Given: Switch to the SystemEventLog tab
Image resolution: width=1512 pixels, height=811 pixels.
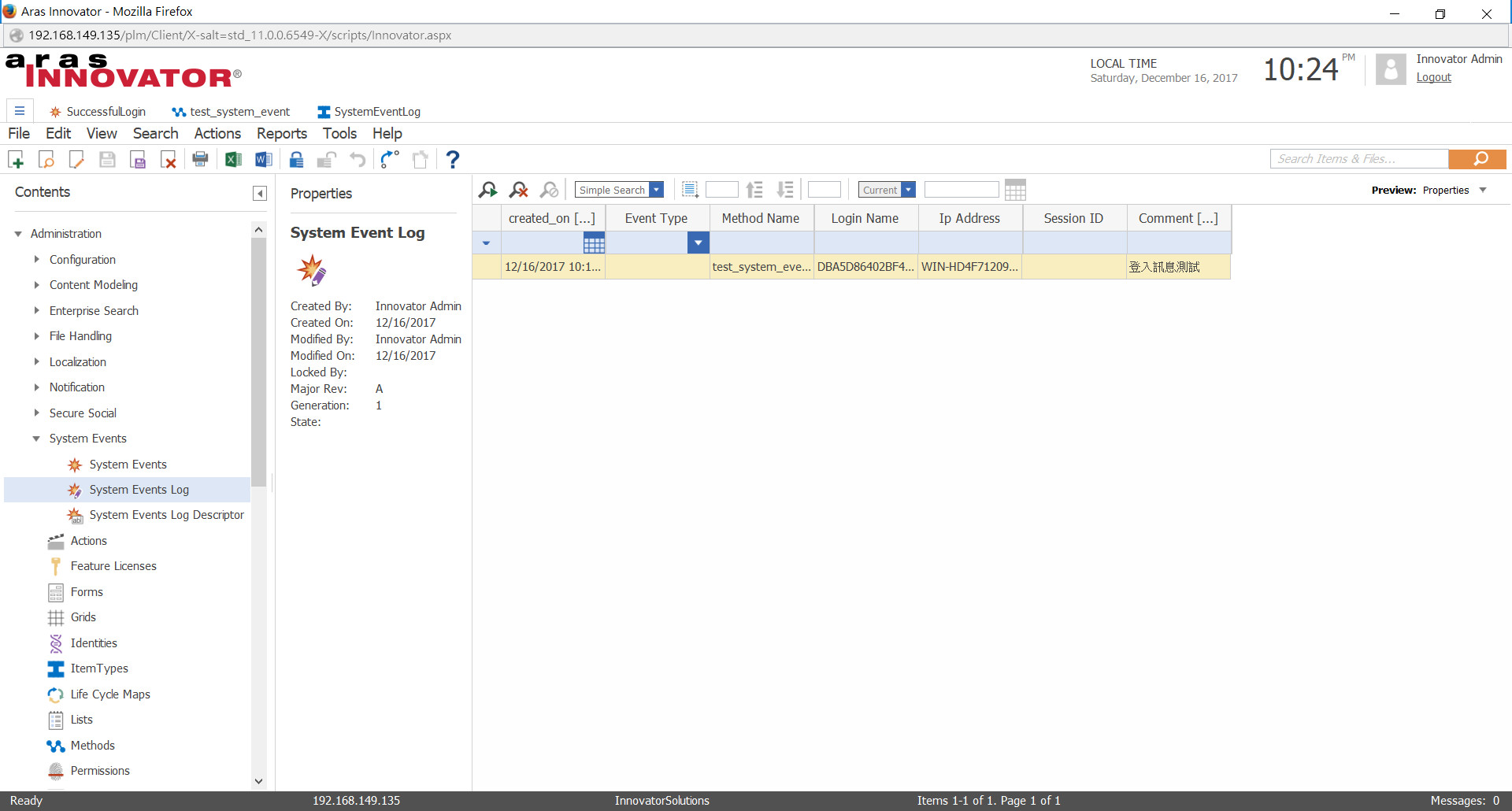Looking at the screenshot, I should coord(369,112).
